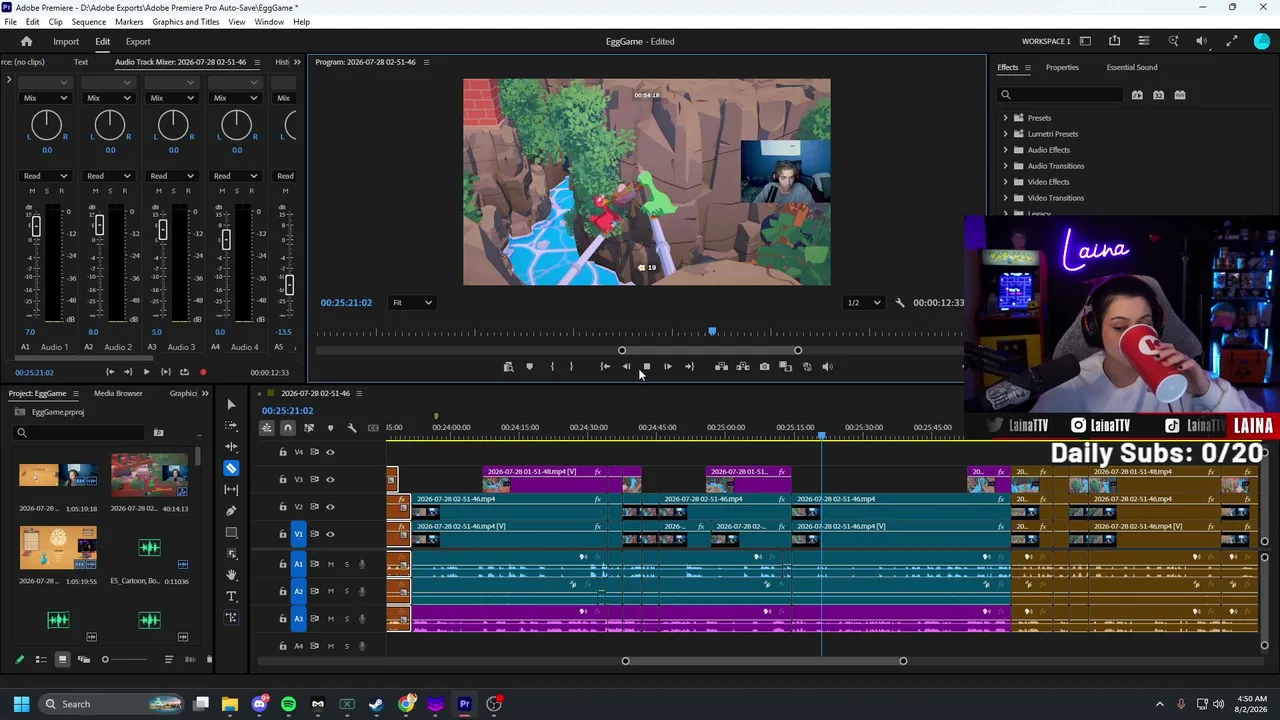Open the Import workspace
The height and width of the screenshot is (720, 1280).
[66, 42]
